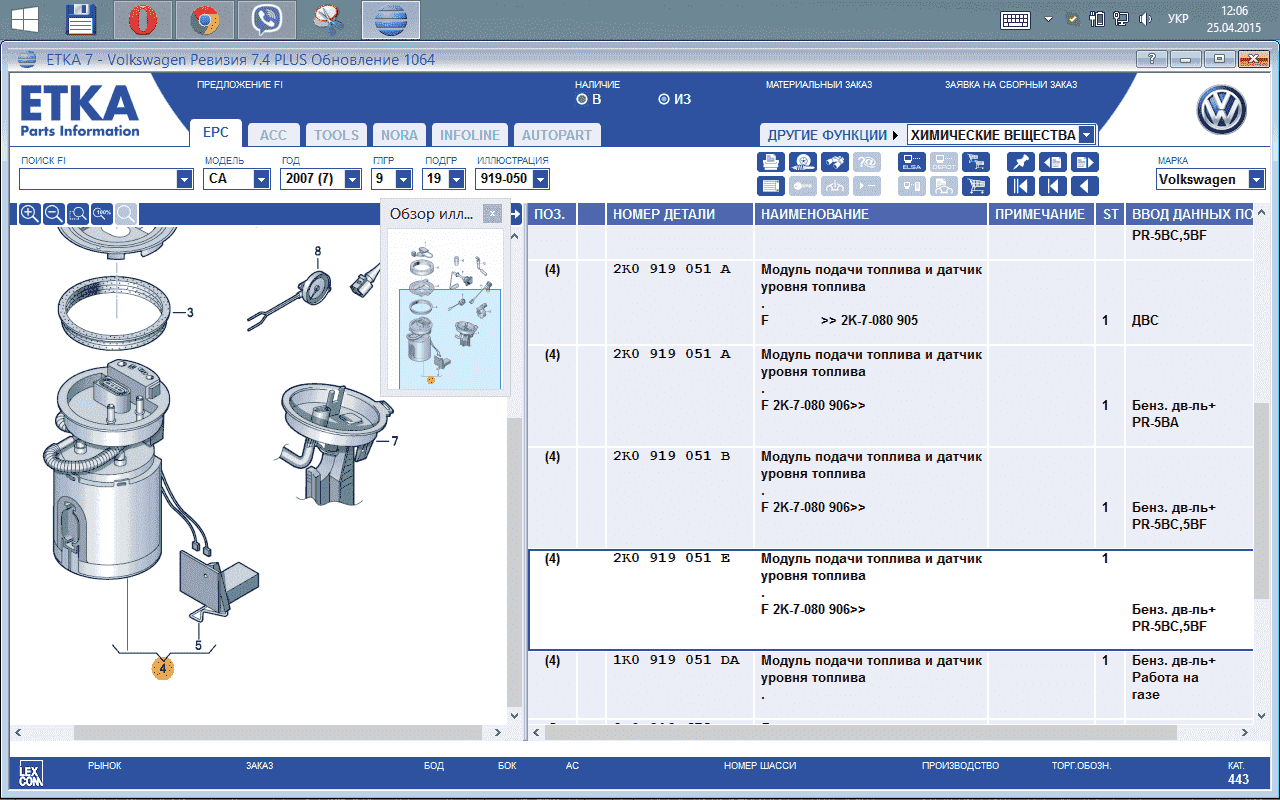
Task: Click part number 1K0 919 051 DA
Action: (x=676, y=660)
